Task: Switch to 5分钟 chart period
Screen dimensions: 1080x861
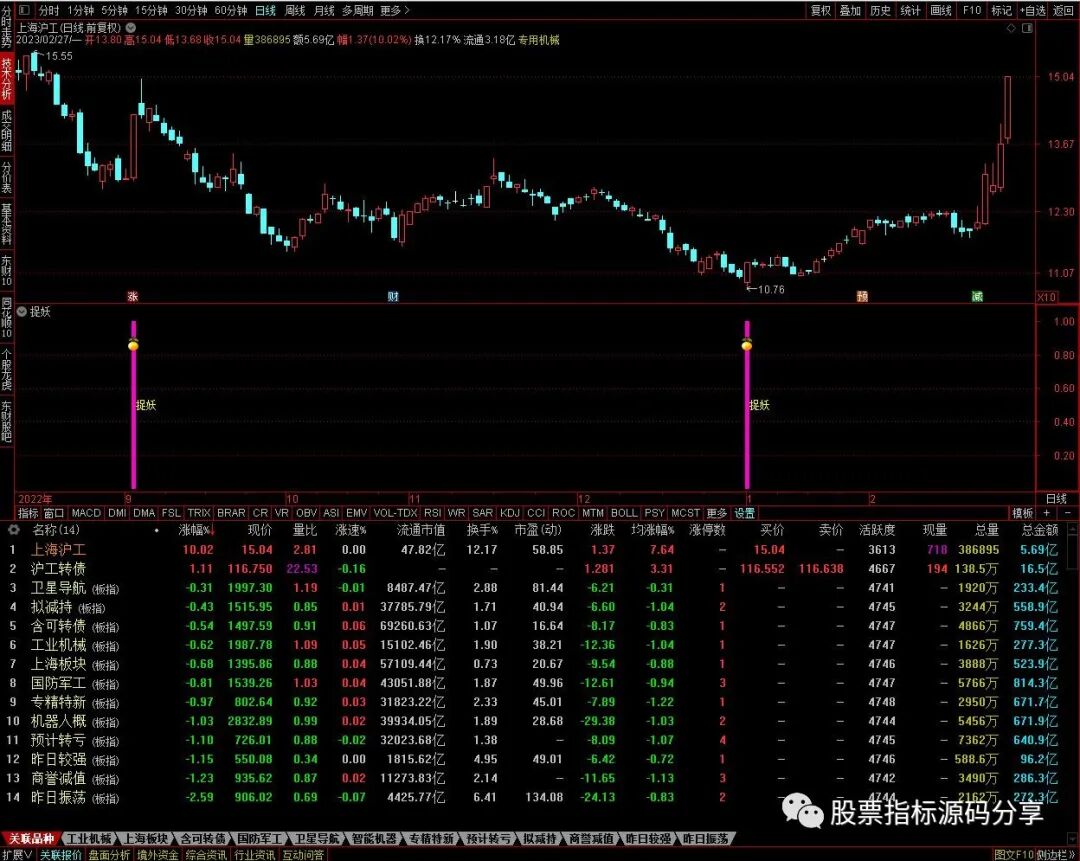Action: [114, 10]
